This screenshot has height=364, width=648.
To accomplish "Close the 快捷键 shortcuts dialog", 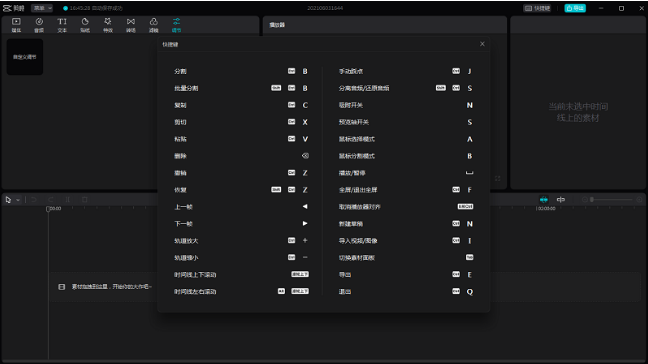I will point(482,44).
